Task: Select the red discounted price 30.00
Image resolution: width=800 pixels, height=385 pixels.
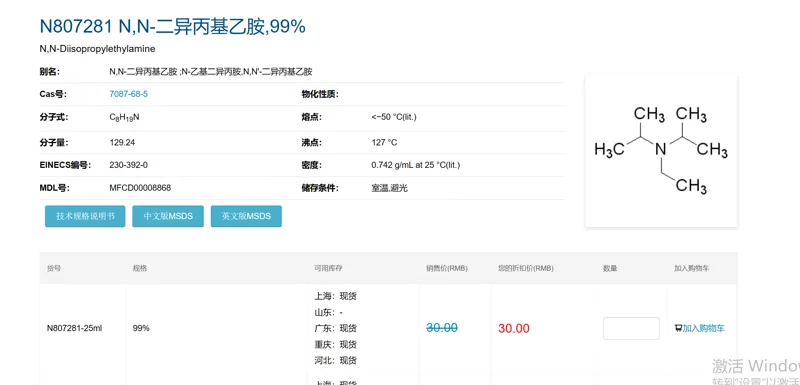Action: click(x=514, y=328)
